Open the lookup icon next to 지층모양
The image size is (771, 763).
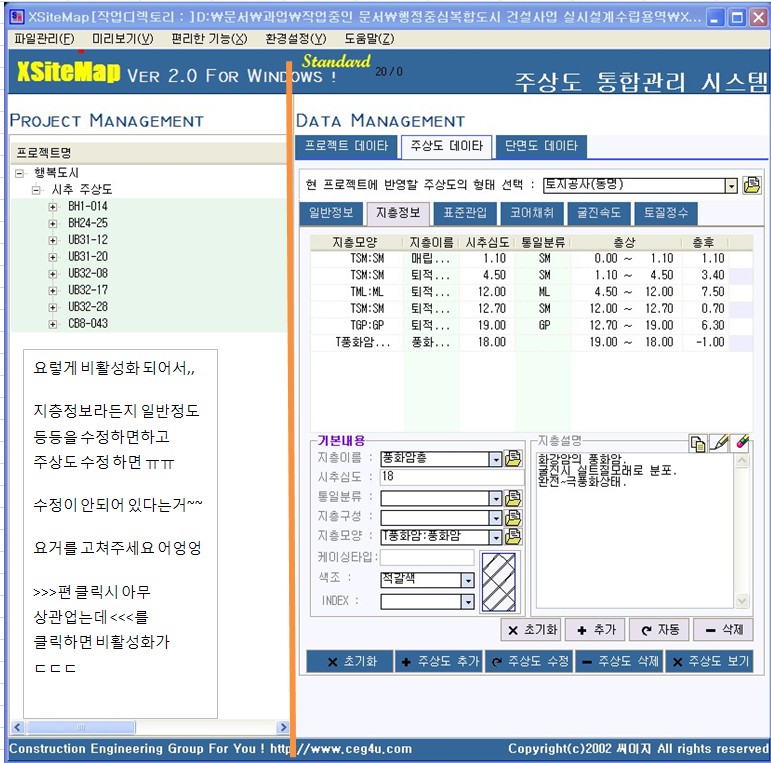point(513,536)
